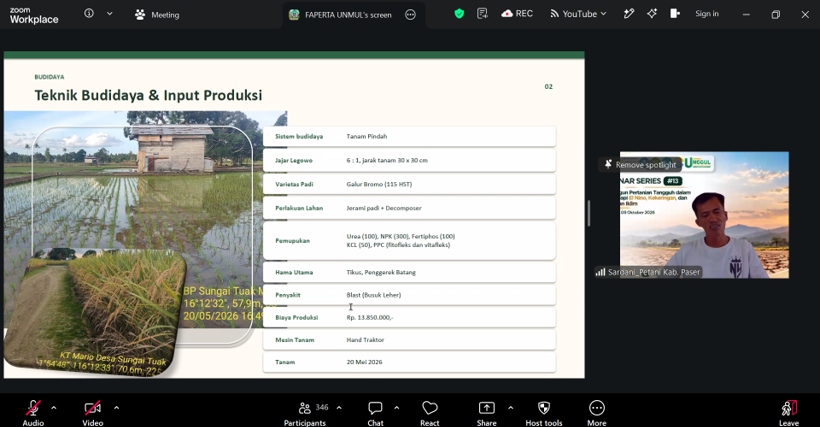Restore the Zoom window size
The image size is (820, 427).
[x=776, y=15]
